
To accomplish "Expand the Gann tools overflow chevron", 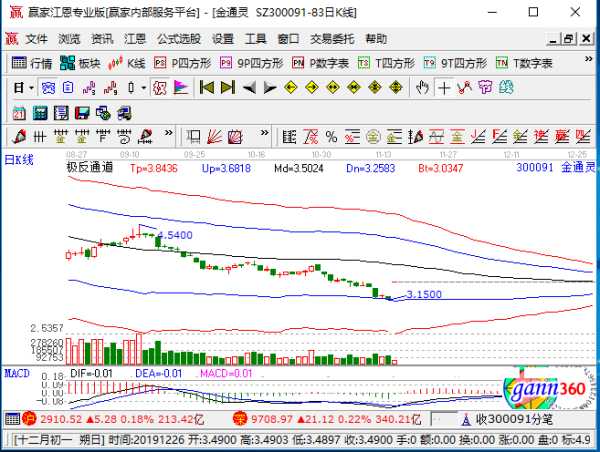I will tap(264, 133).
